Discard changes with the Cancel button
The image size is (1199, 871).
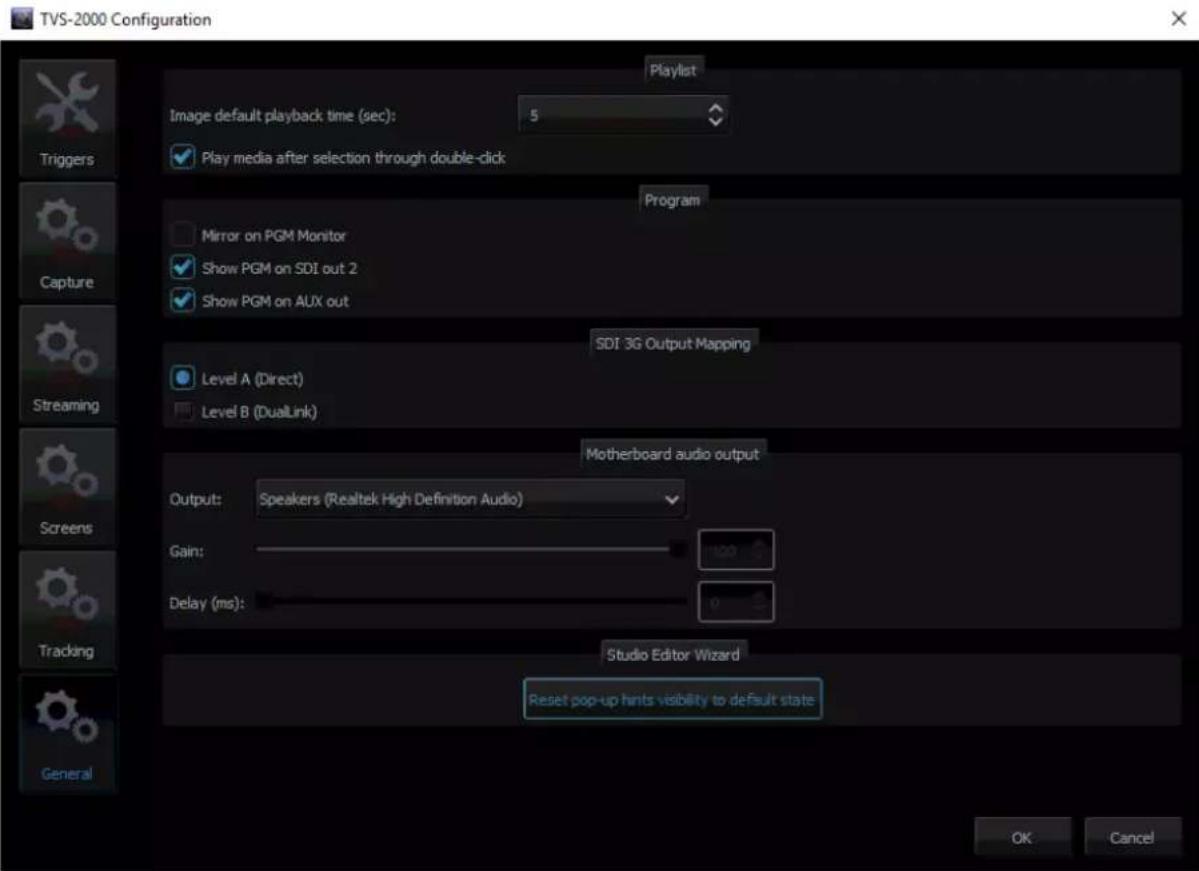(1132, 837)
